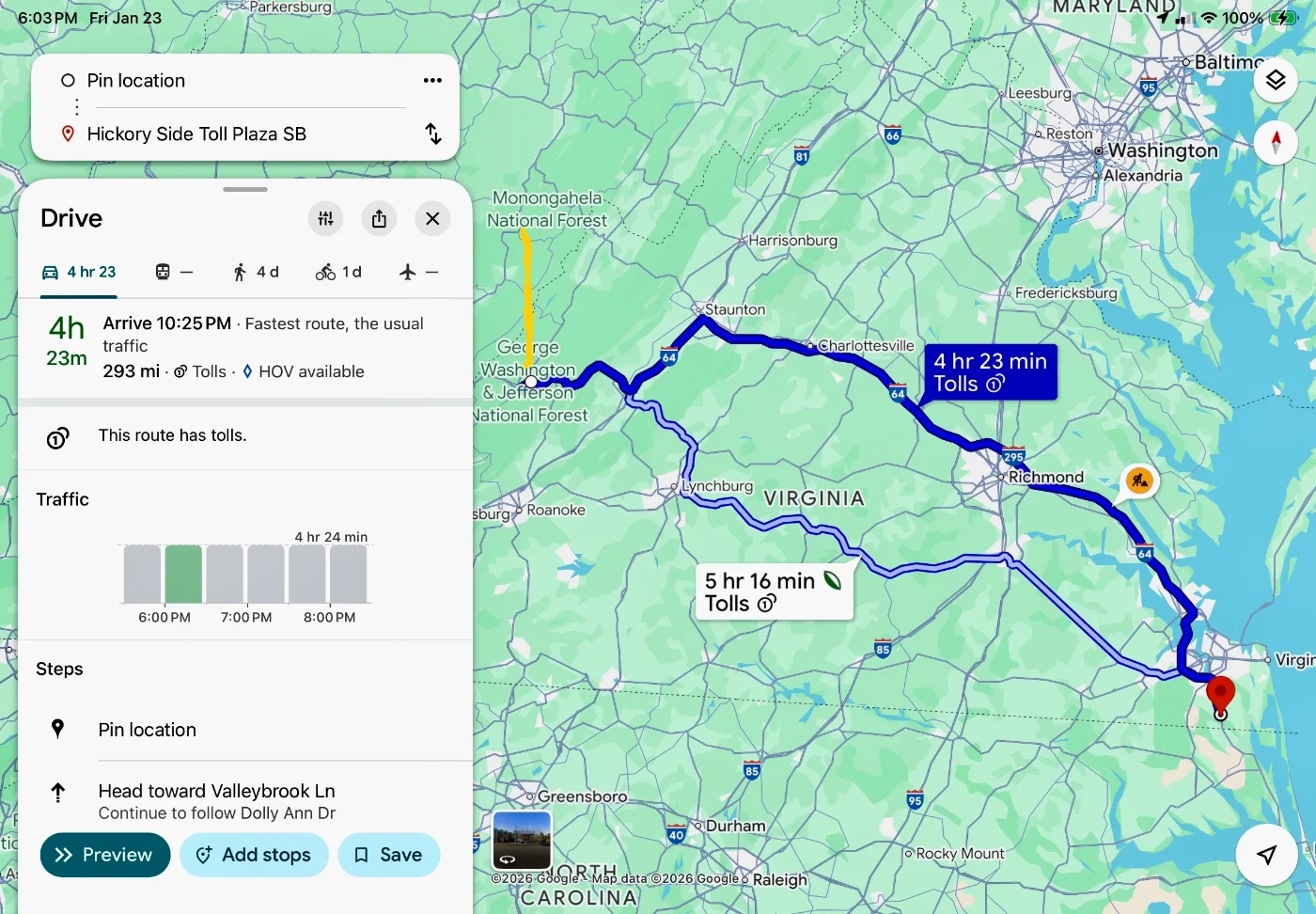Select the transit travel mode
Image resolution: width=1316 pixels, height=914 pixels.
coord(174,273)
